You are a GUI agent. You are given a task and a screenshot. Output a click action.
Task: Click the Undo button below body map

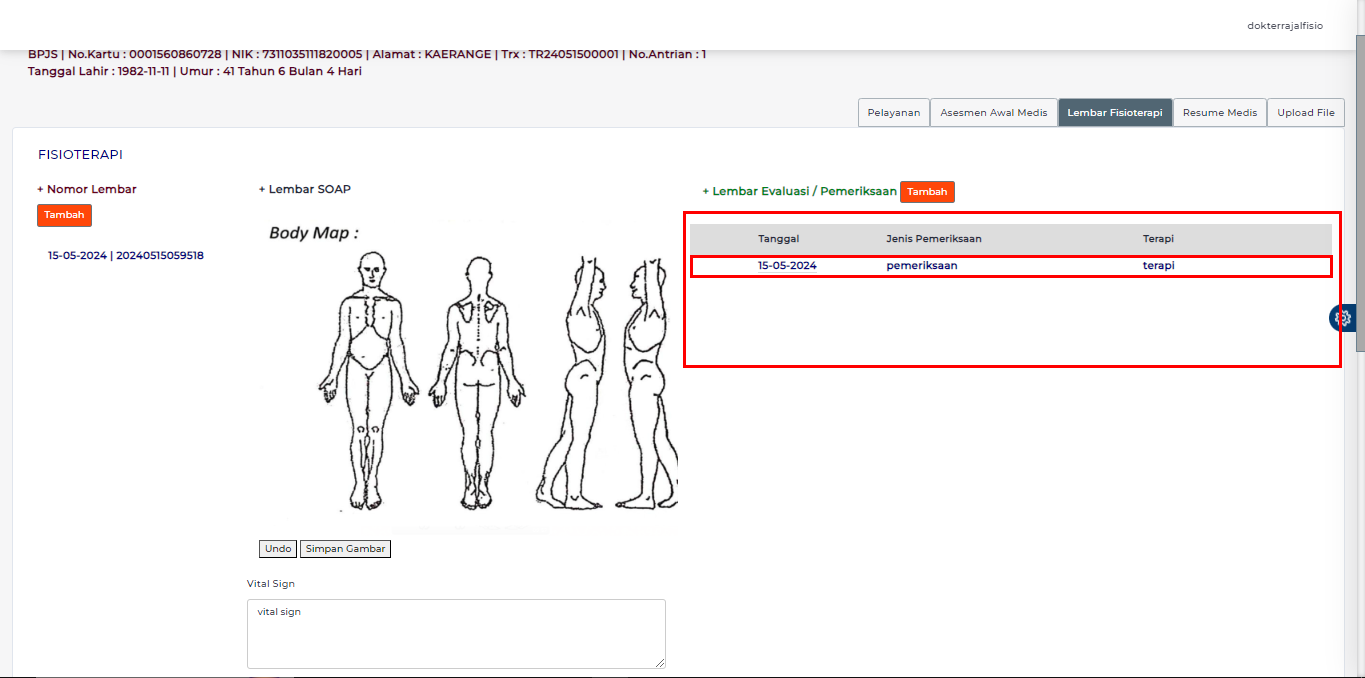(x=278, y=549)
